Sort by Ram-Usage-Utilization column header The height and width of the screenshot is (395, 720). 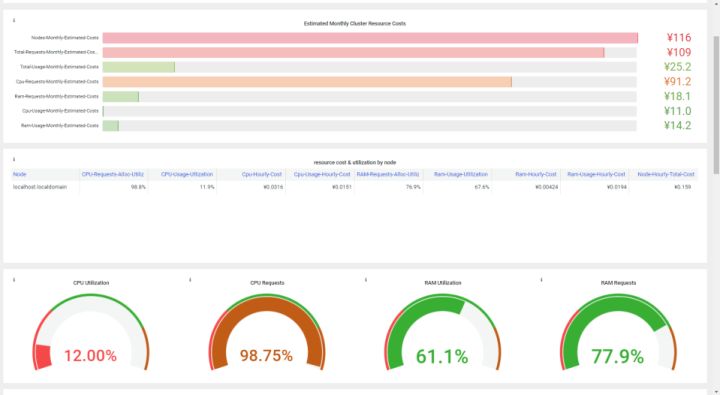tap(461, 175)
